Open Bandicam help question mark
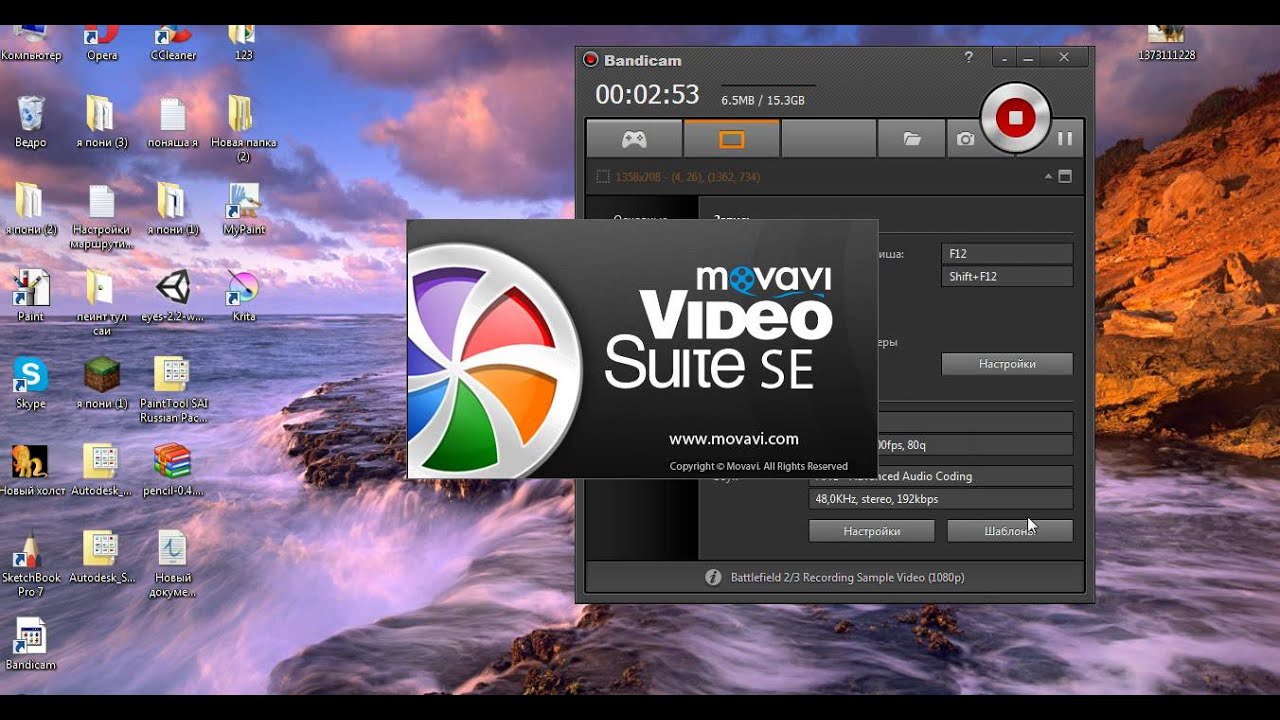This screenshot has width=1280, height=720. point(968,58)
